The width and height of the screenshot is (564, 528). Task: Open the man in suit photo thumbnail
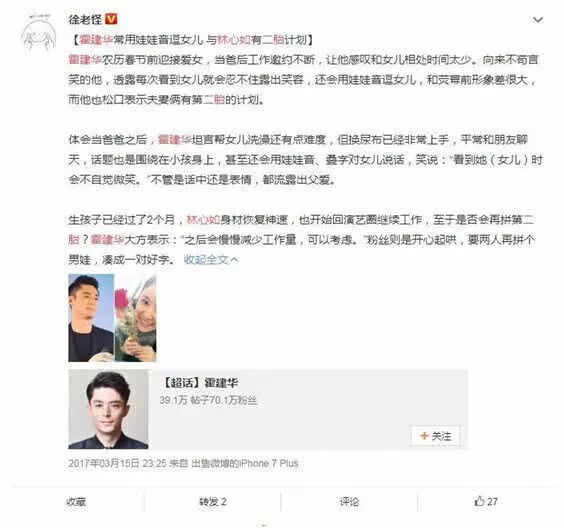click(x=91, y=318)
